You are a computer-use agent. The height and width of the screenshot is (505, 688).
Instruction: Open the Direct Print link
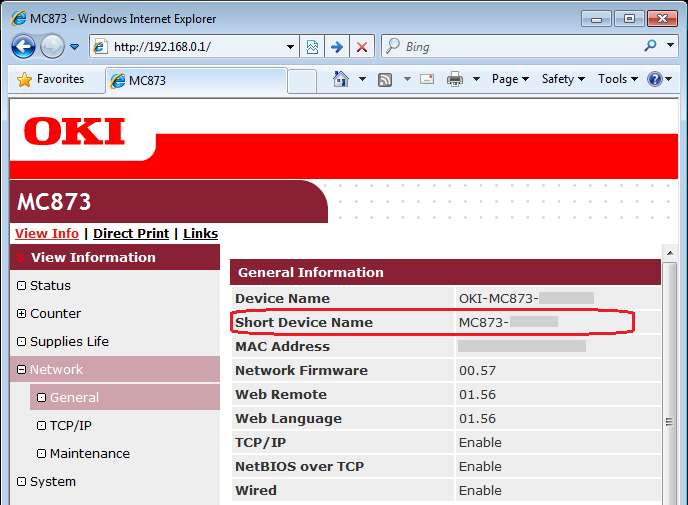point(131,233)
